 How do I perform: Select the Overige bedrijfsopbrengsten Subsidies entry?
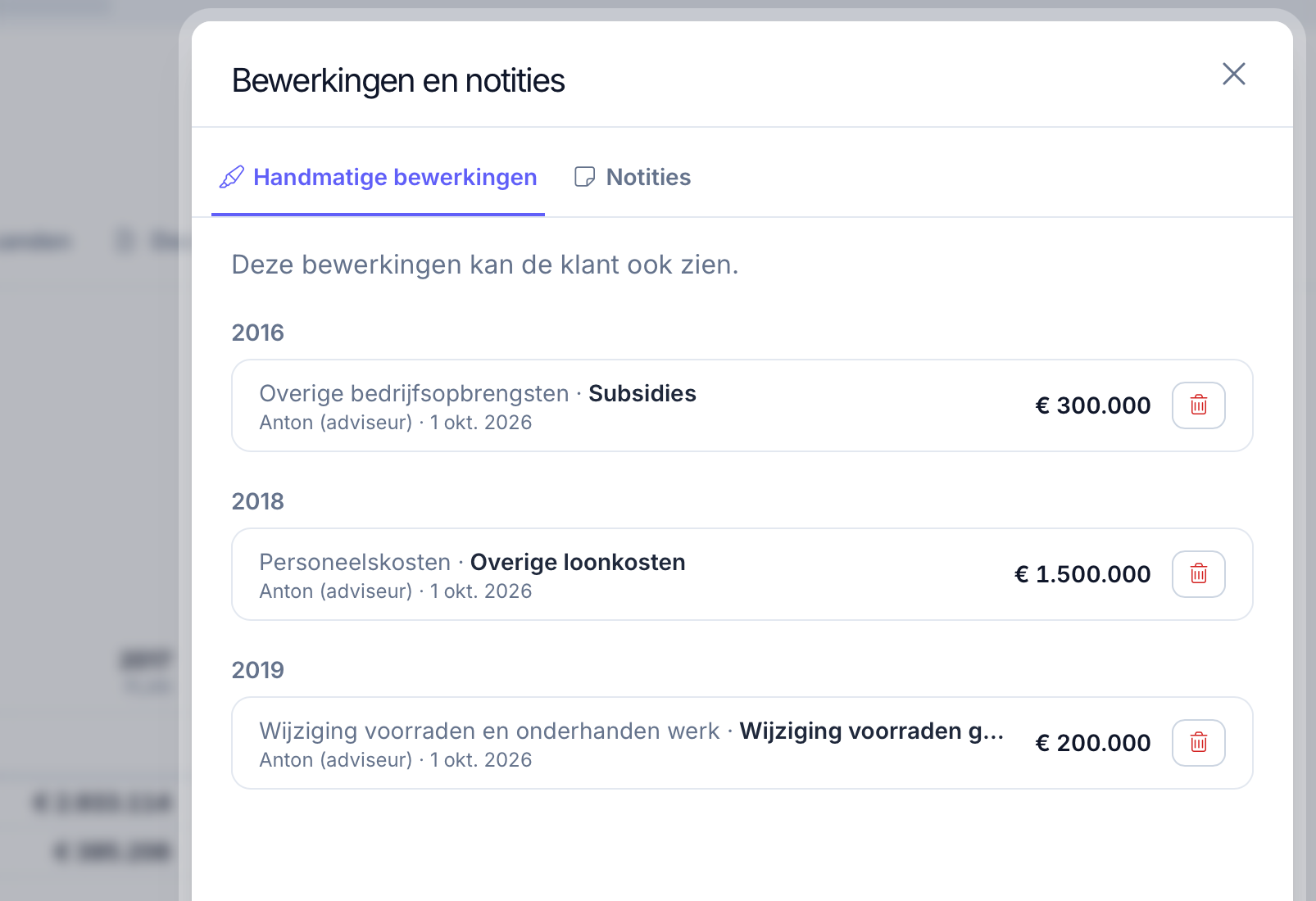point(742,405)
